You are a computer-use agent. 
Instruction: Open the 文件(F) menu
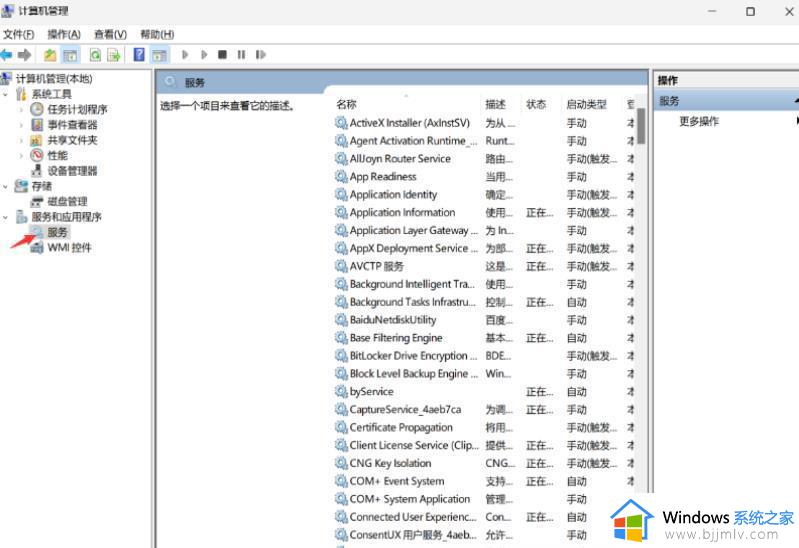point(19,34)
